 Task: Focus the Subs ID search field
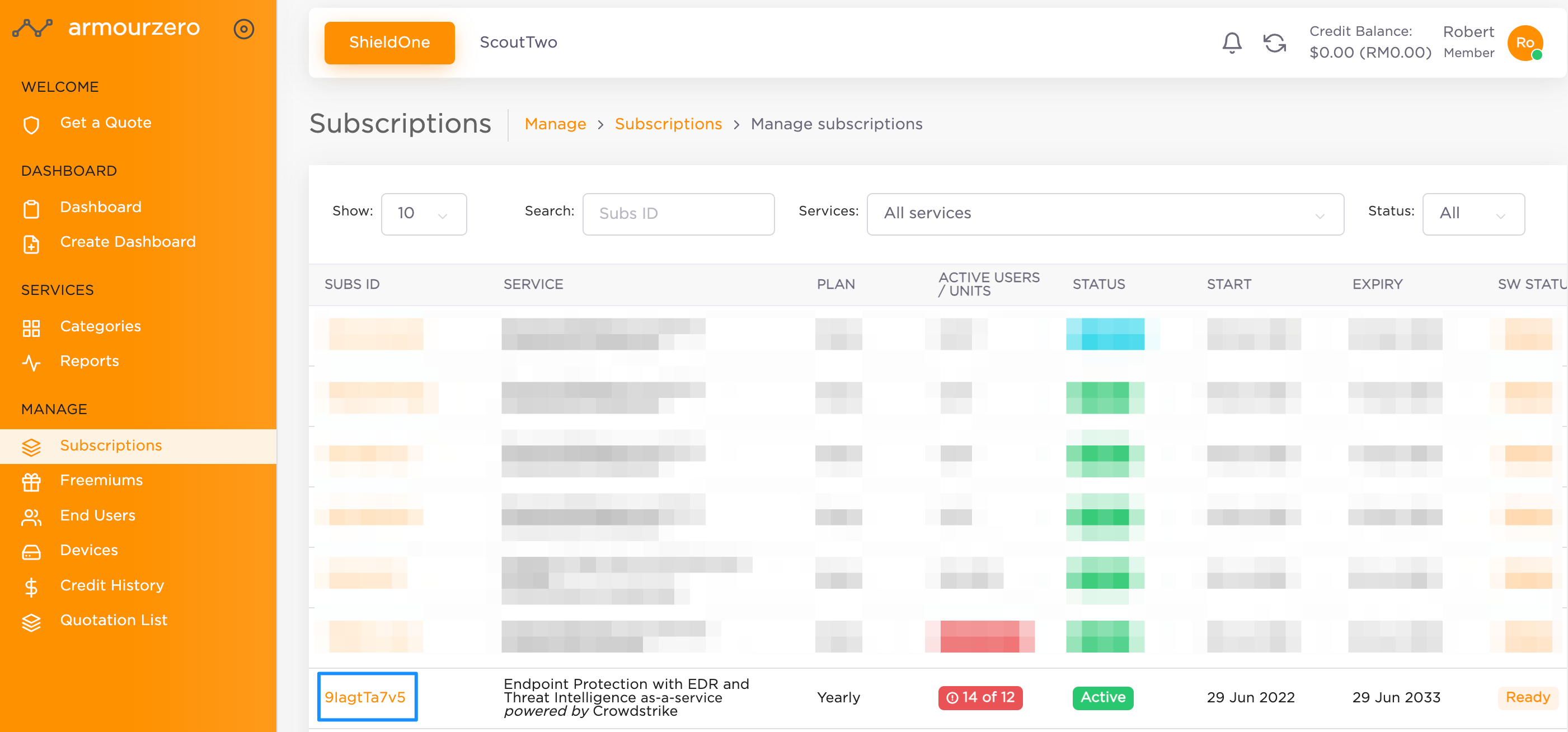point(678,214)
